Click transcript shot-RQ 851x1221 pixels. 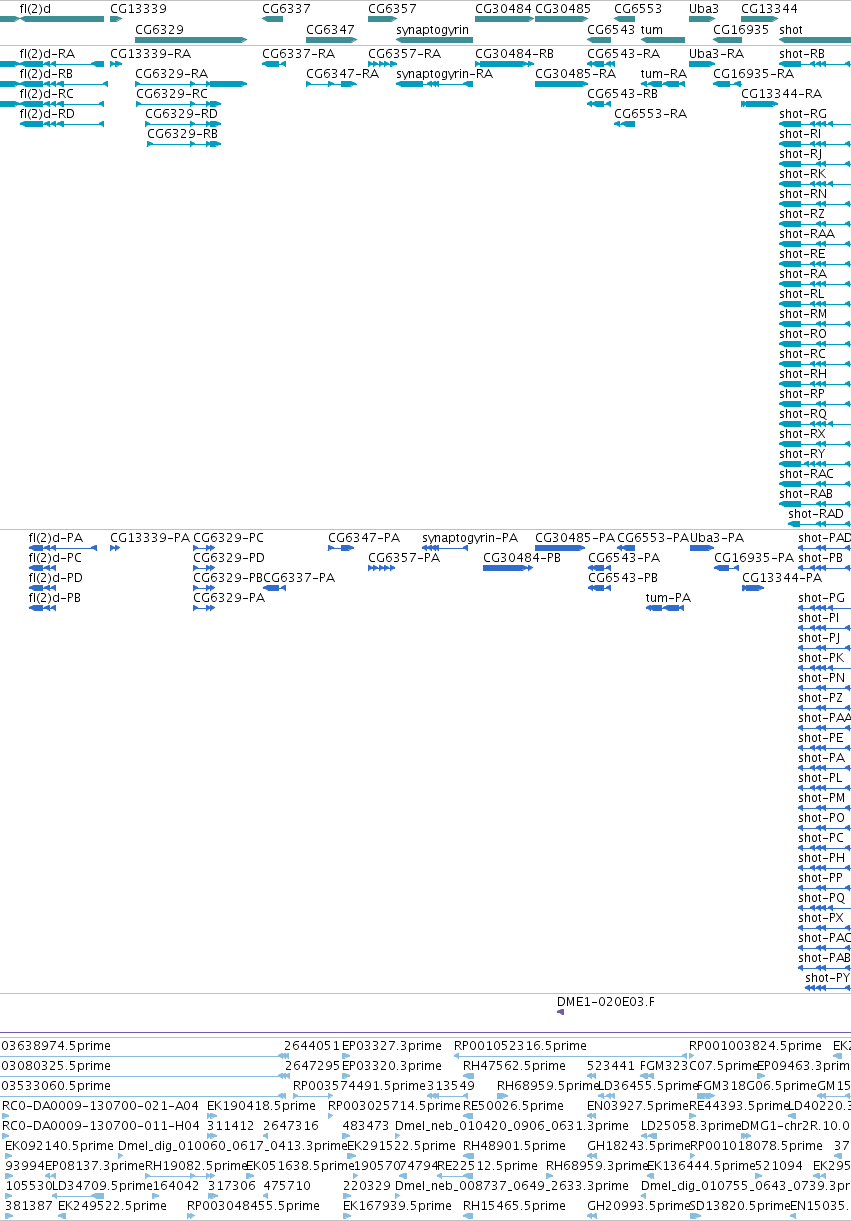[803, 414]
